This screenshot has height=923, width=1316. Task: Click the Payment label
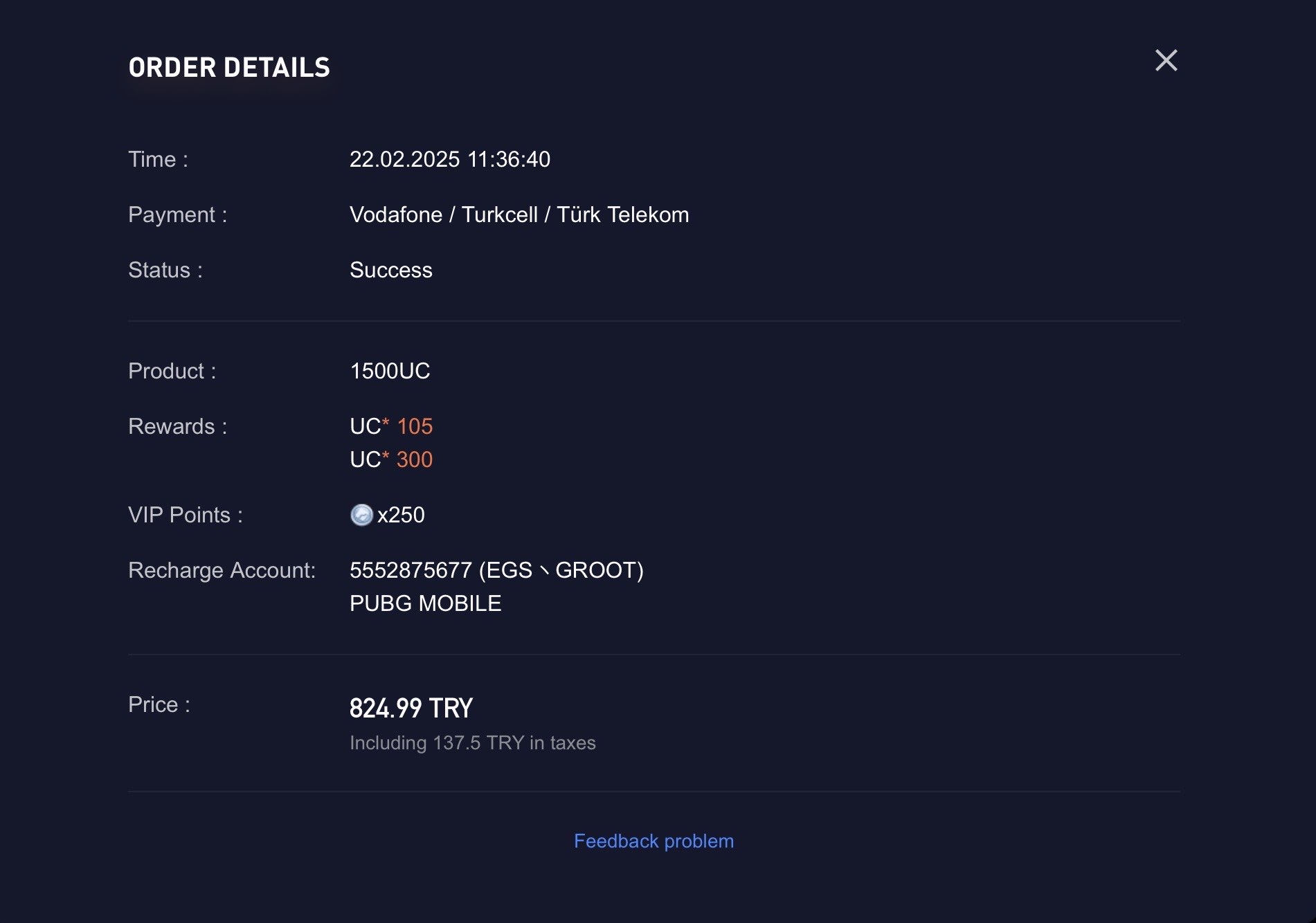pos(178,214)
